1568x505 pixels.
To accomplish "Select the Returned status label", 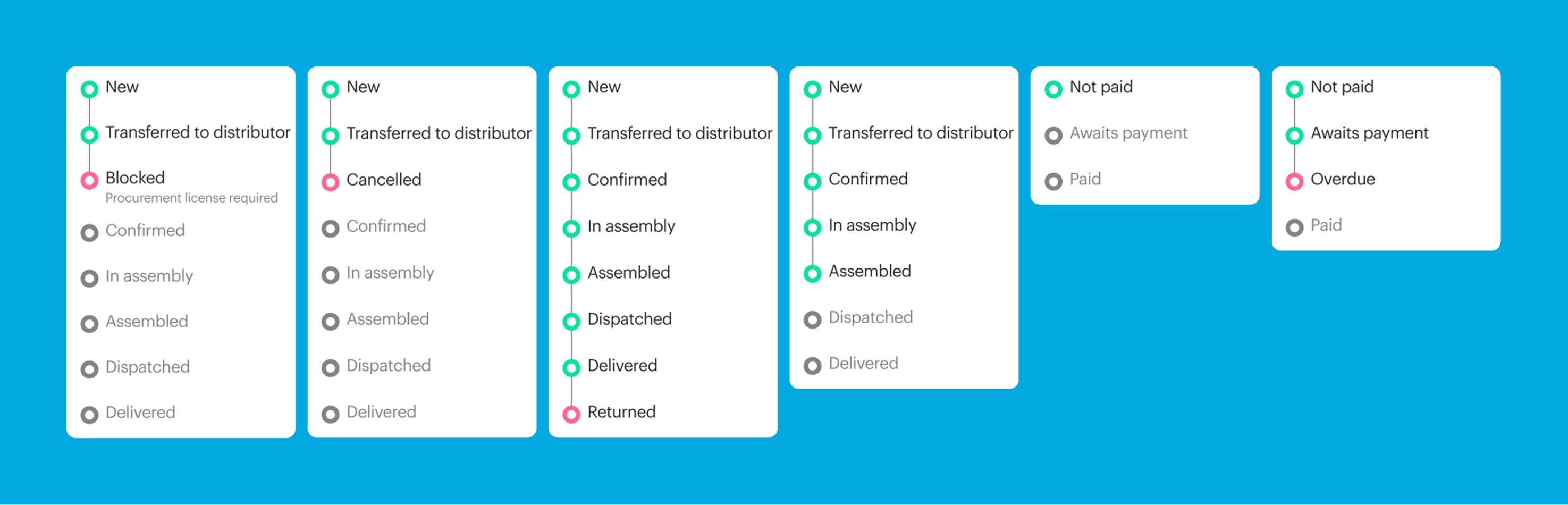I will [x=621, y=412].
